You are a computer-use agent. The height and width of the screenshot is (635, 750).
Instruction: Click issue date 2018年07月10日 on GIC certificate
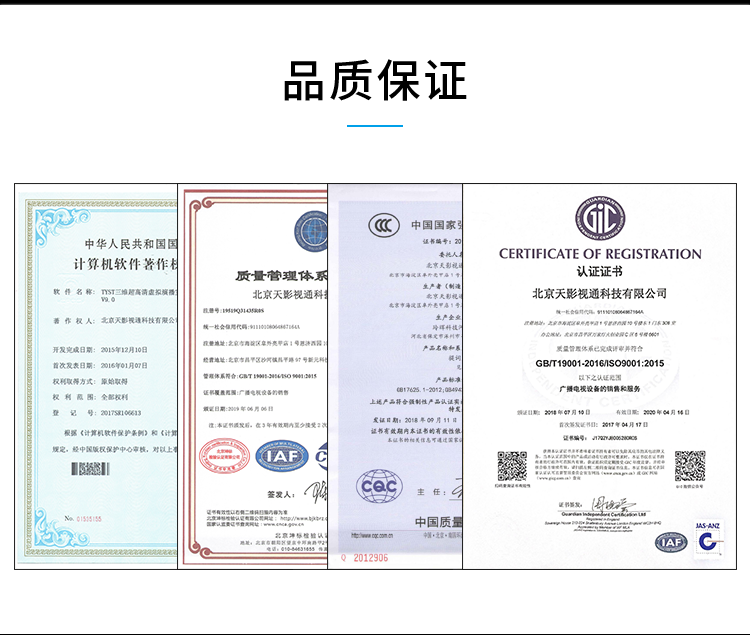click(553, 412)
